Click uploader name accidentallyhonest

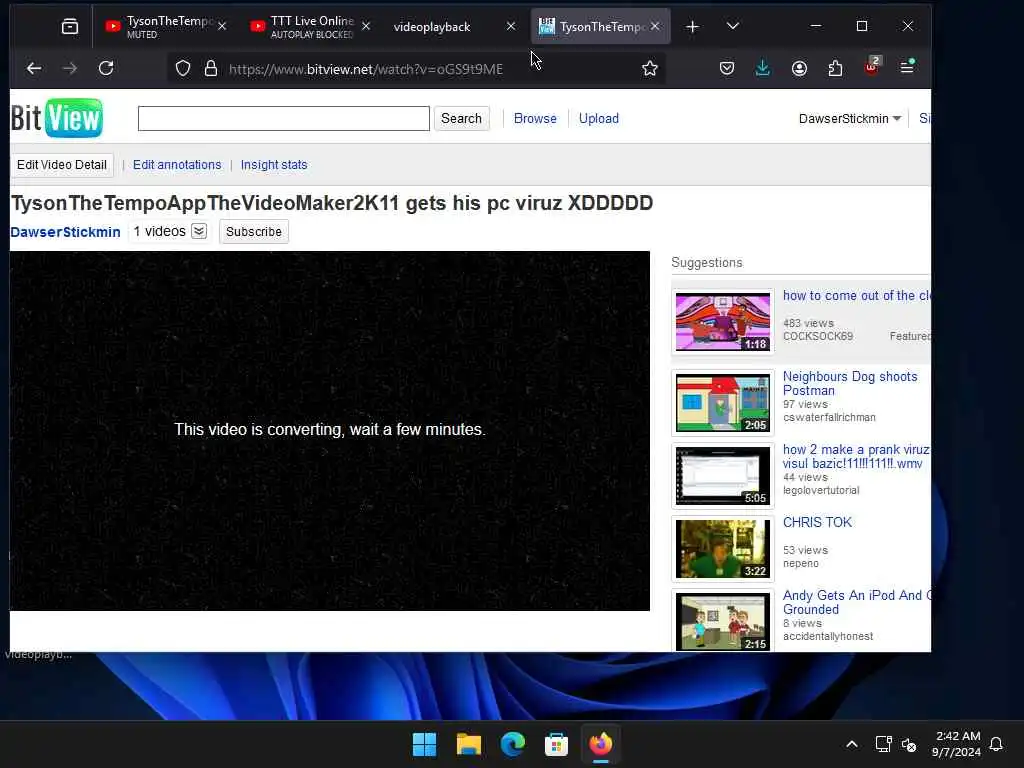pyautogui.click(x=827, y=637)
